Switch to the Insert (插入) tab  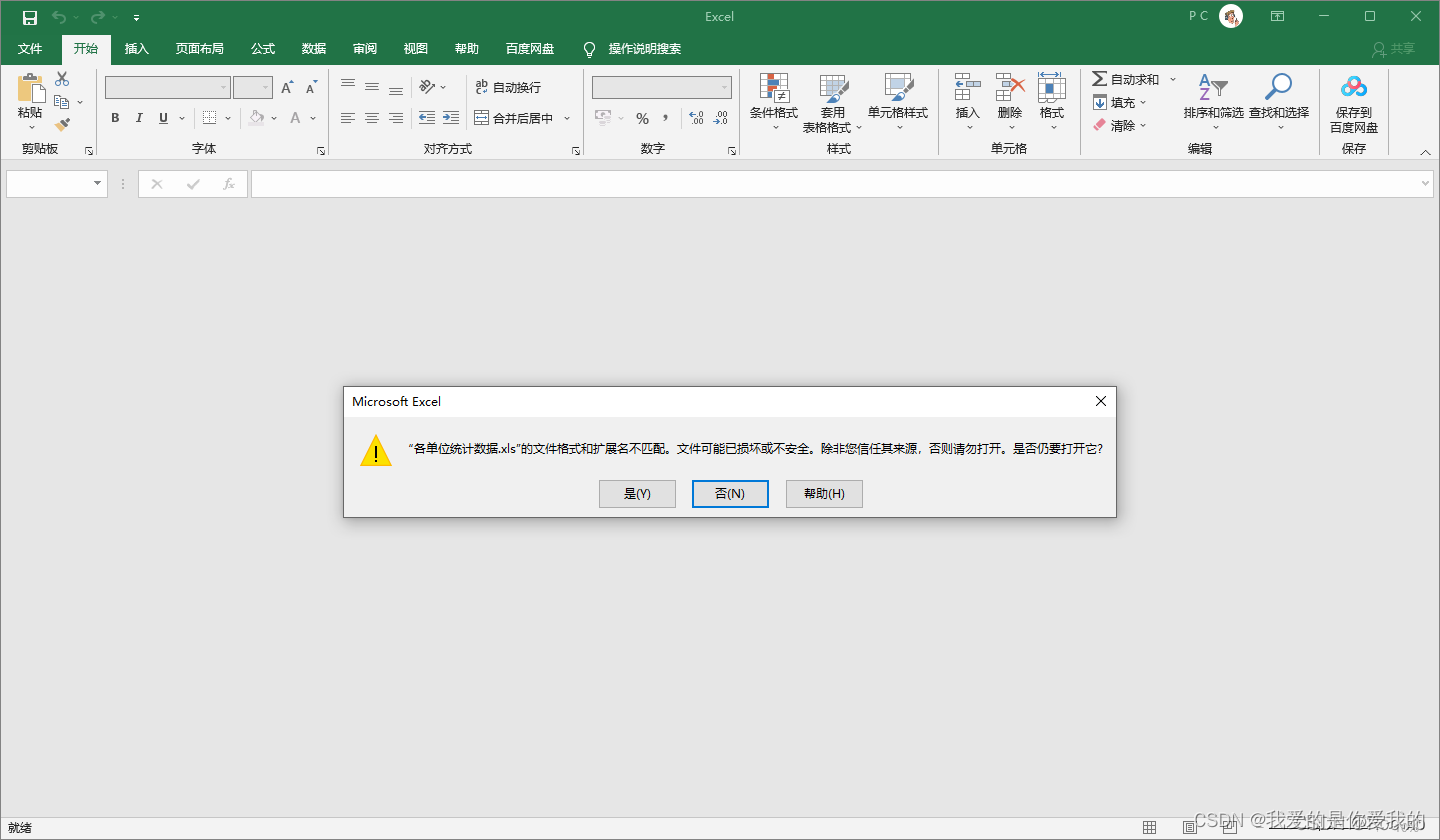pos(137,49)
